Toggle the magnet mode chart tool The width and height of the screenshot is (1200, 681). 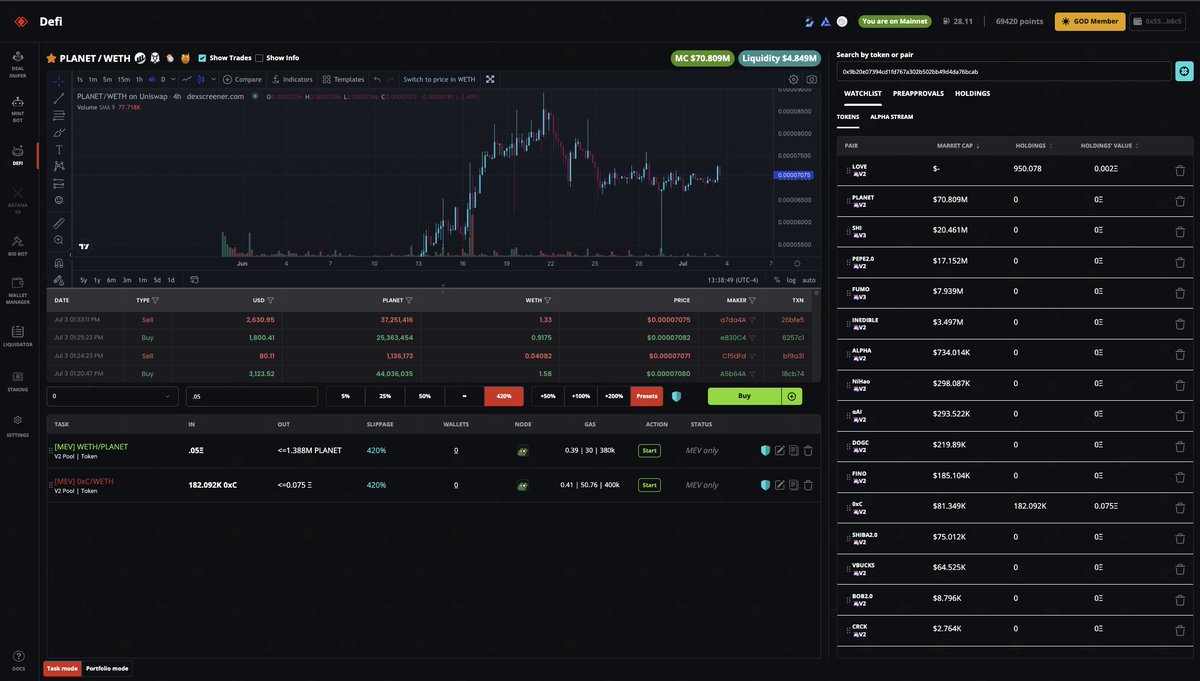click(x=59, y=263)
